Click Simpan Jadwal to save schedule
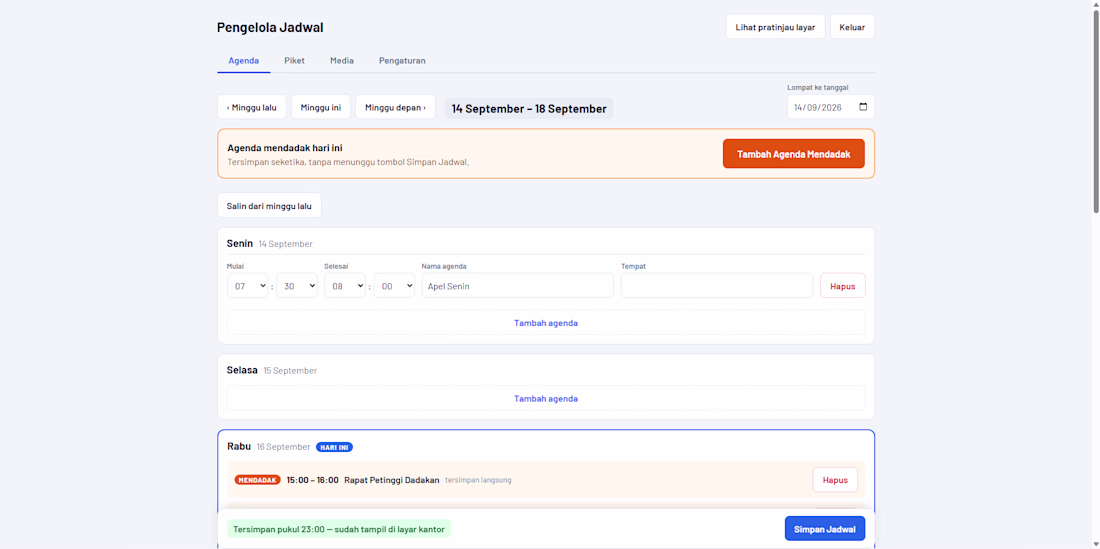Screen dimensions: 1100x549 [824, 529]
